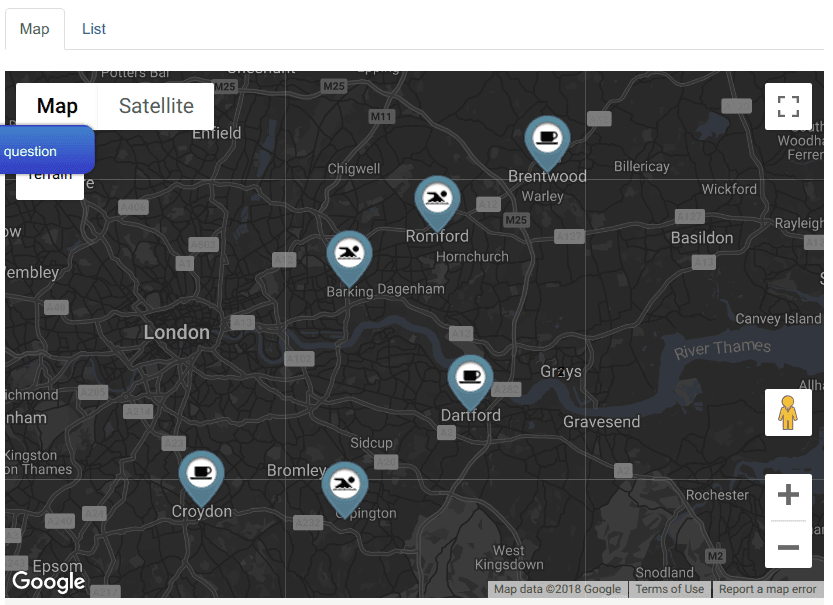Zoom in with the plus button
The image size is (833, 605).
point(788,495)
